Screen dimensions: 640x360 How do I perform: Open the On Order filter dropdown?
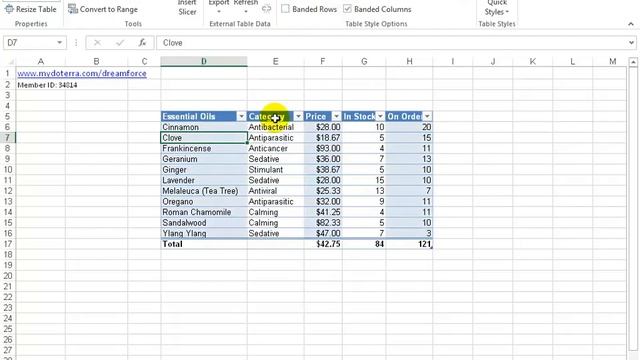click(x=427, y=116)
